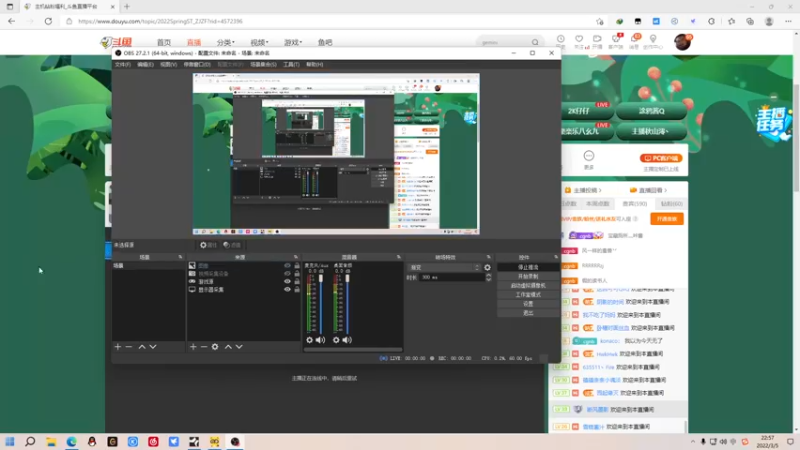This screenshot has height=450, width=800.
Task: Move the source up in the Sources panel
Action: click(228, 347)
